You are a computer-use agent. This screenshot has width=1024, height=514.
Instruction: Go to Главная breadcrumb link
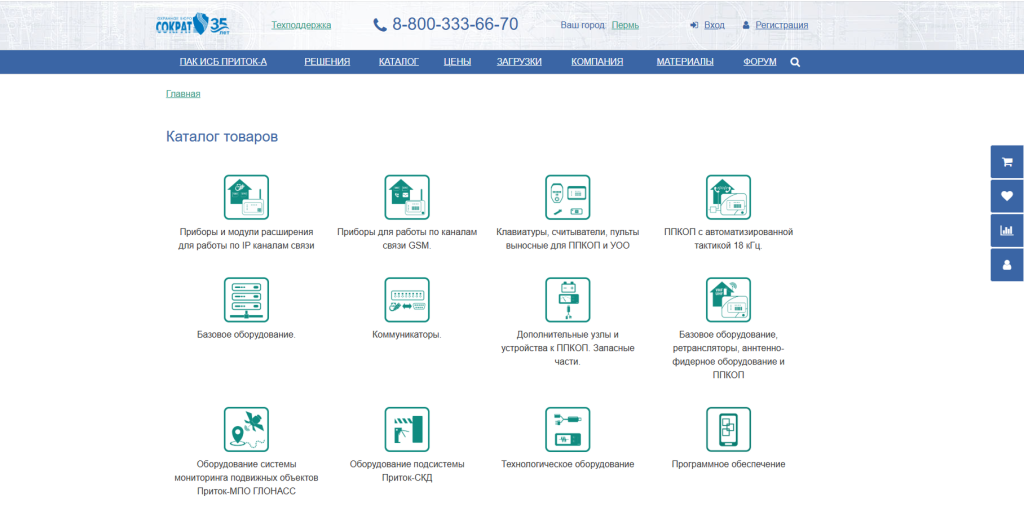183,94
